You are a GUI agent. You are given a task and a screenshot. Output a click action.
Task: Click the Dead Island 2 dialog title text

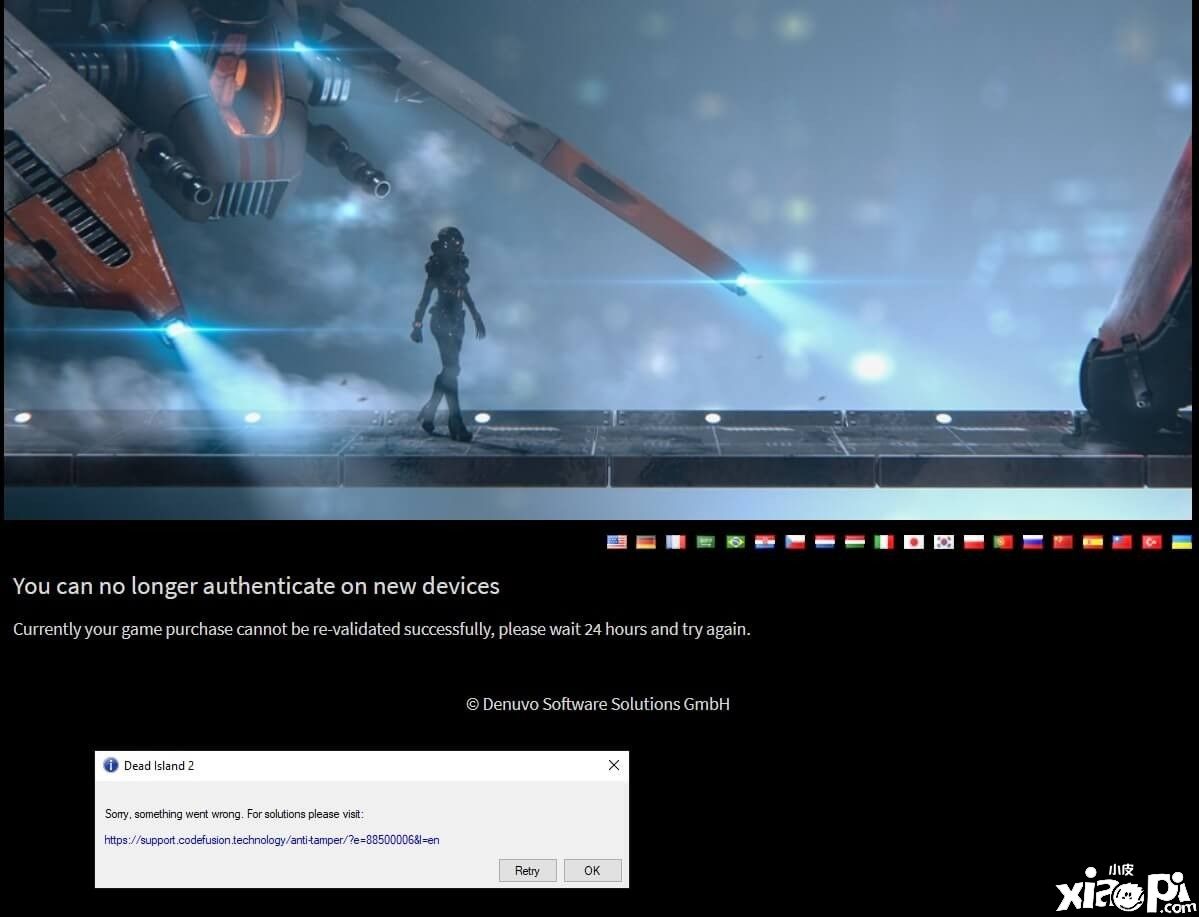159,766
